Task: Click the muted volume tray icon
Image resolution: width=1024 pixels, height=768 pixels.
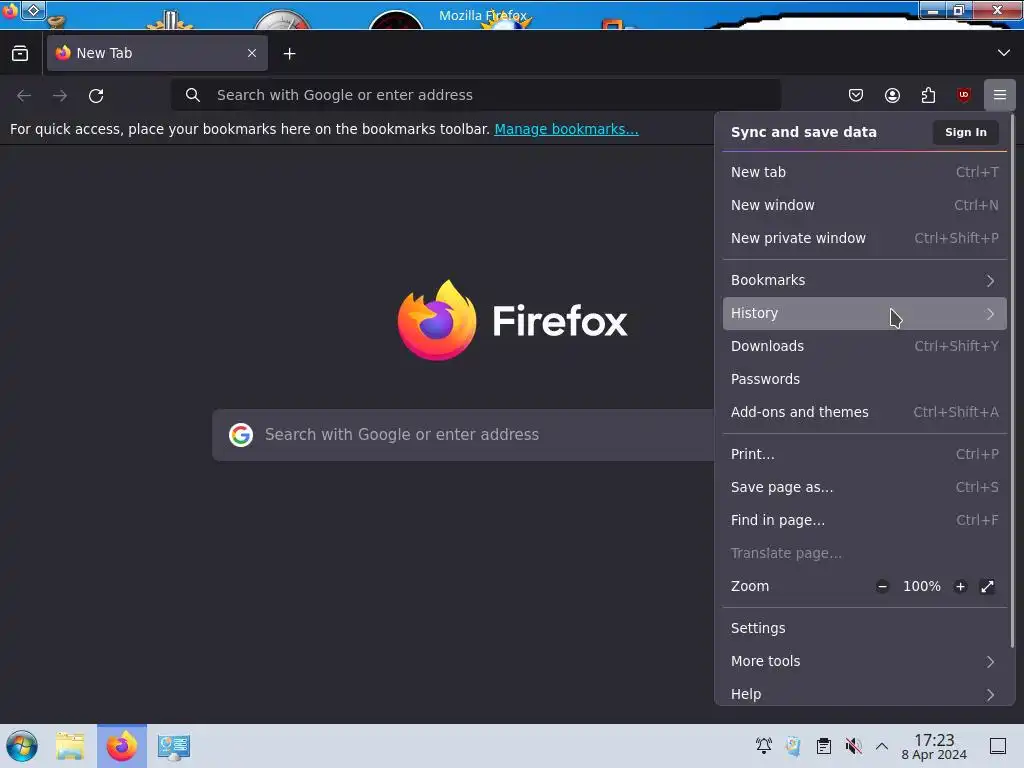Action: 853,746
